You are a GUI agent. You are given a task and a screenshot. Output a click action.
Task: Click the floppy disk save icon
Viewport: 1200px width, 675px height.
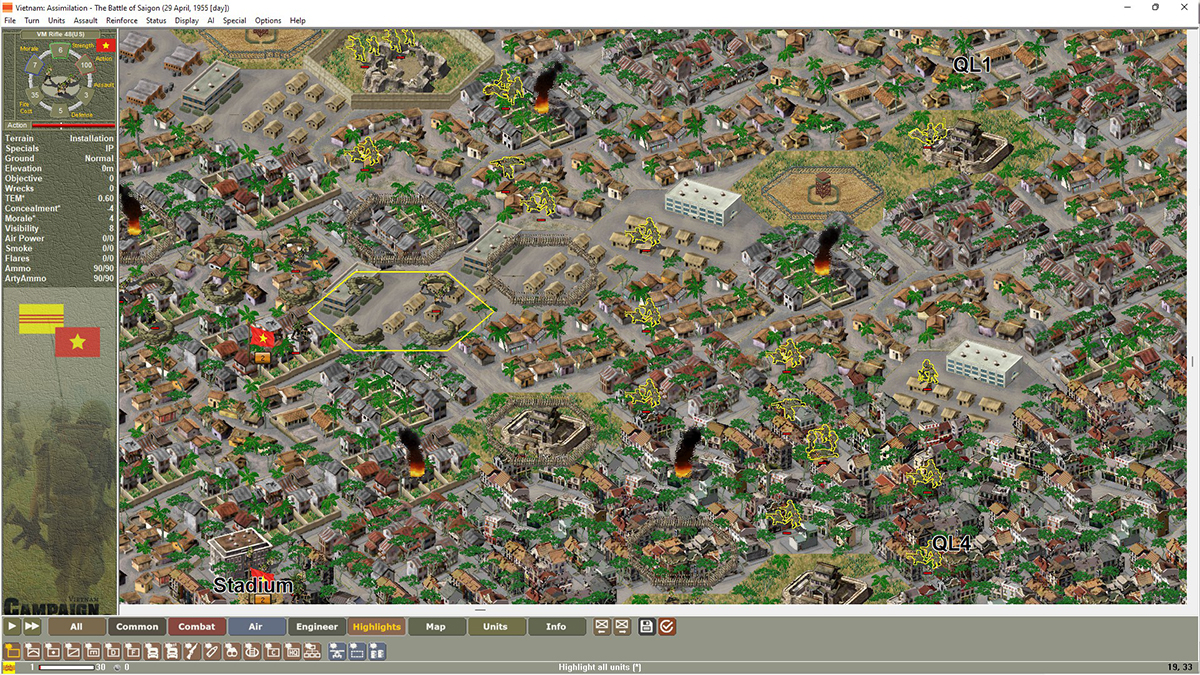point(646,626)
